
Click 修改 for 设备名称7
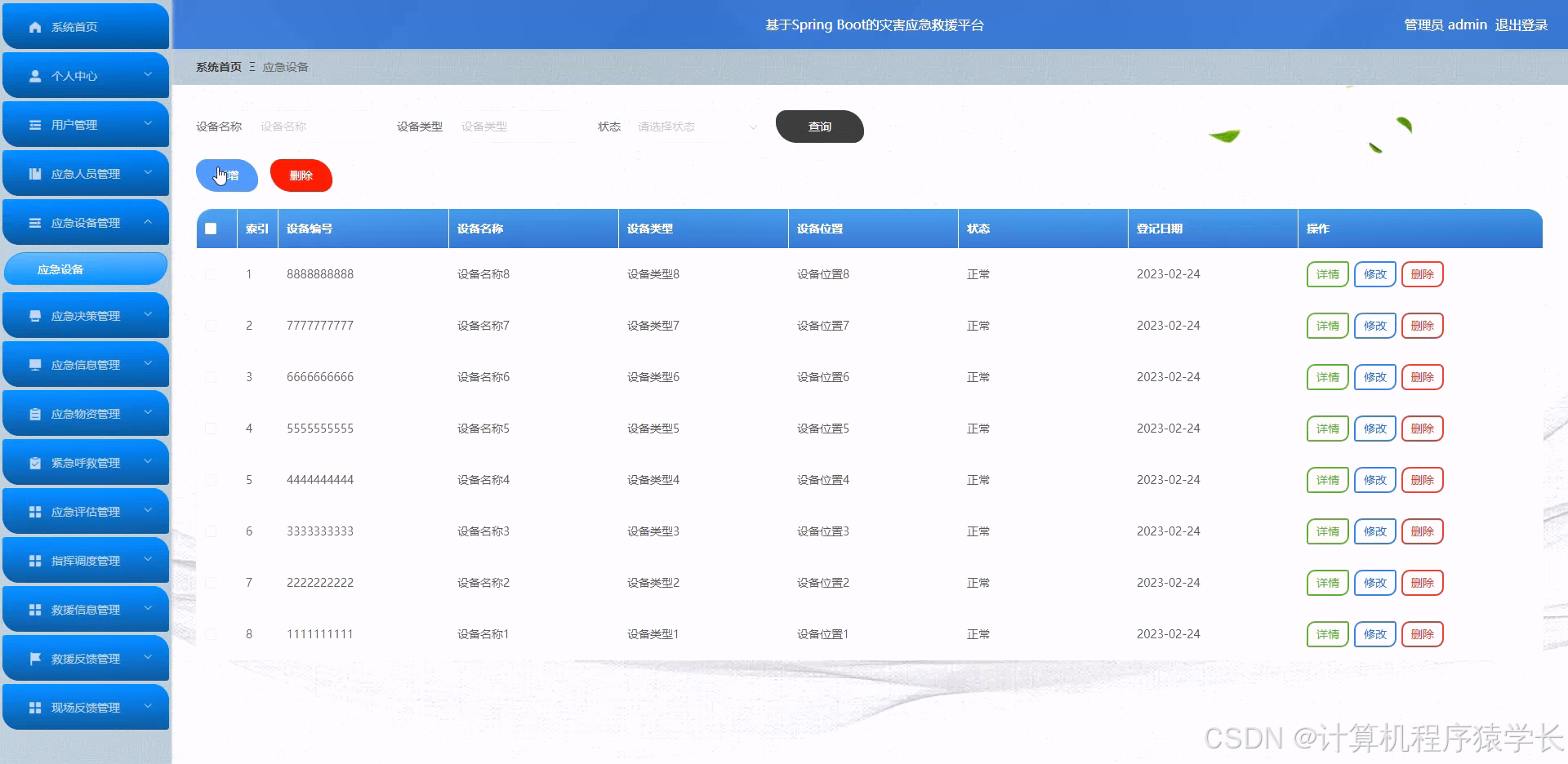tap(1375, 326)
